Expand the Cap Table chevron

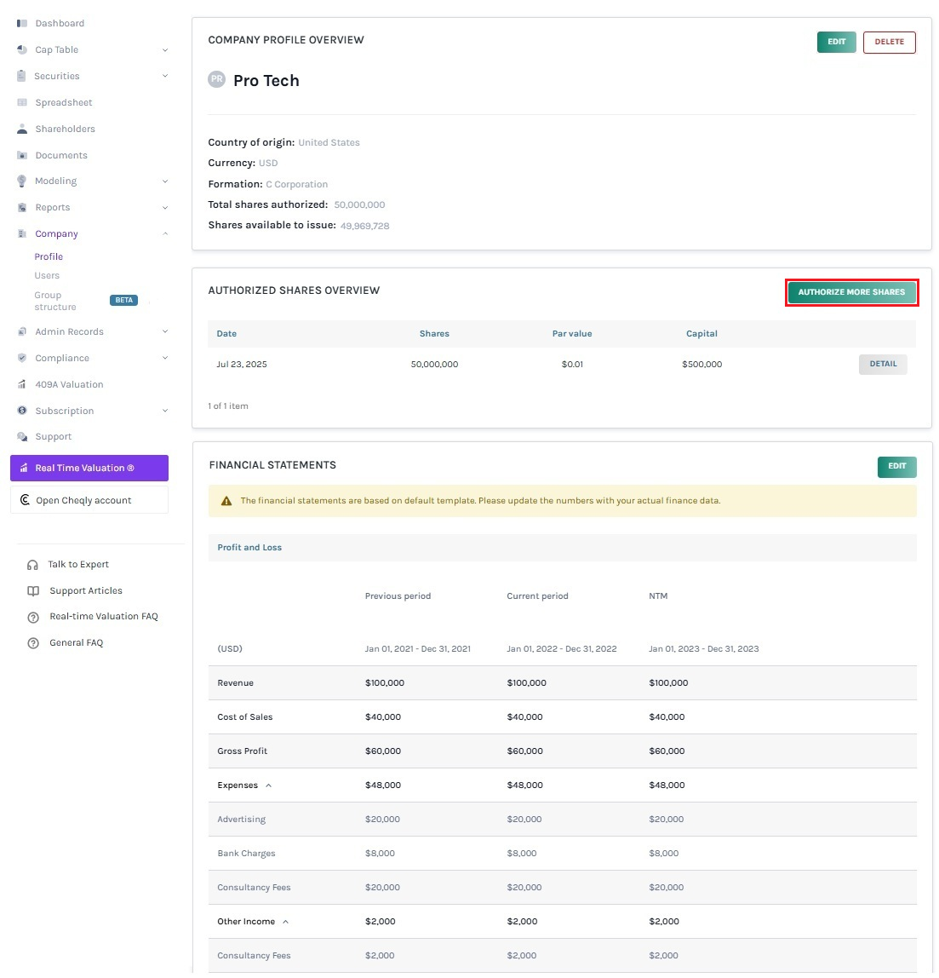coord(165,50)
